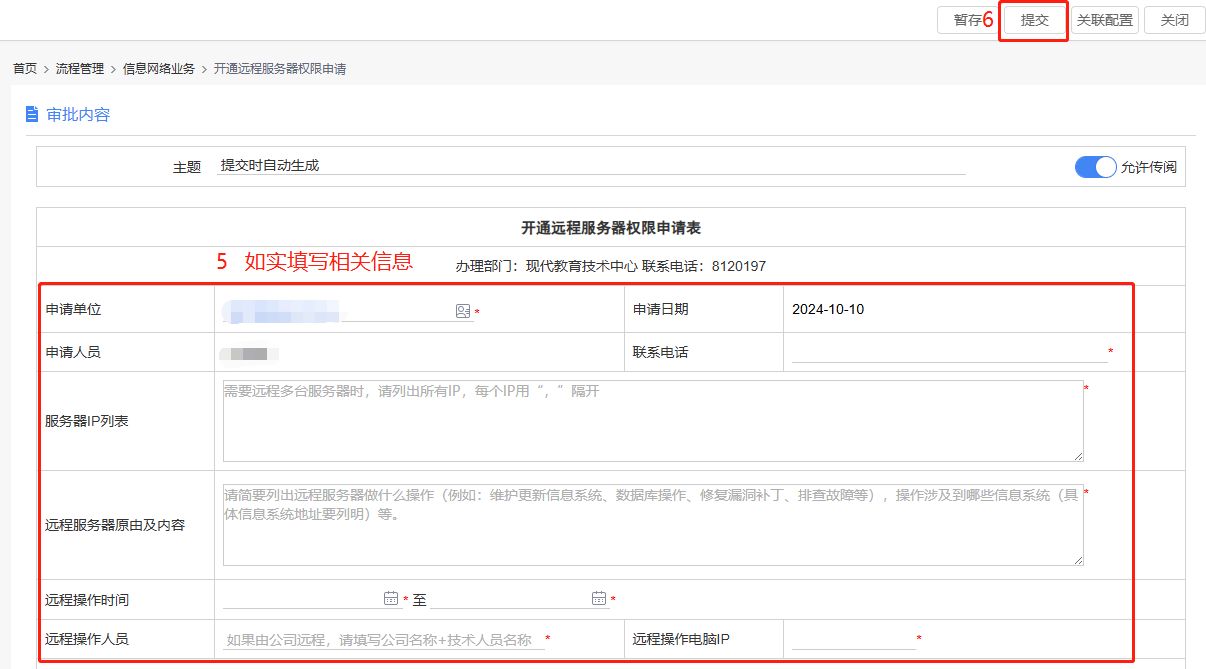Image resolution: width=1206 pixels, height=669 pixels.
Task: Toggle the 允许传阅 switch
Action: point(1095,167)
